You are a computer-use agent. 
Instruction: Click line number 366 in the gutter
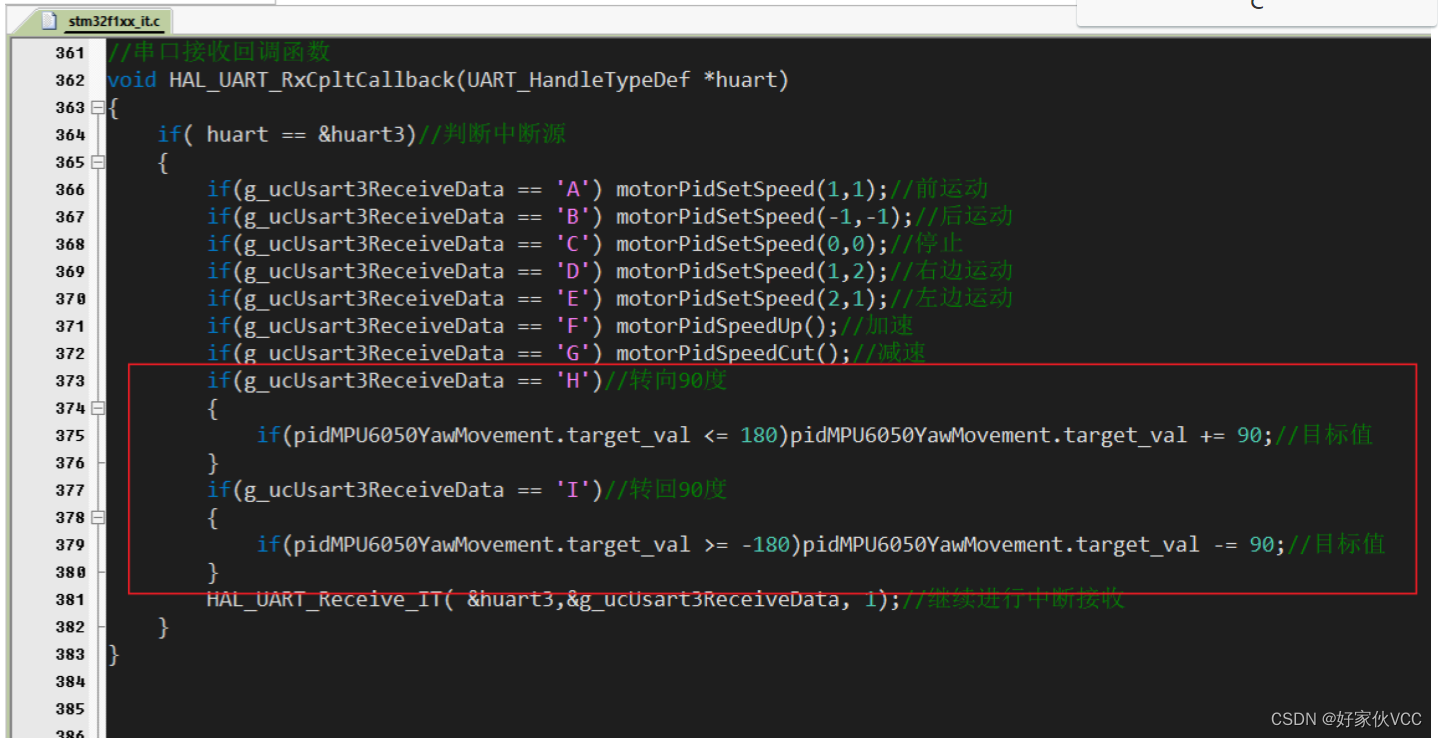[x=70, y=189]
